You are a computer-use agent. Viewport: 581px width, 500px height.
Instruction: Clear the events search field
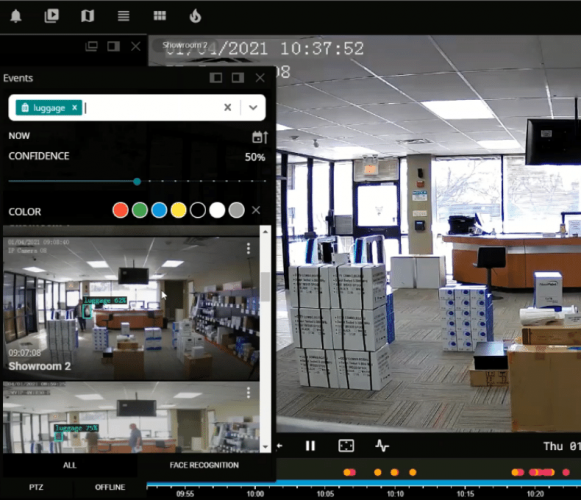pyautogui.click(x=228, y=107)
